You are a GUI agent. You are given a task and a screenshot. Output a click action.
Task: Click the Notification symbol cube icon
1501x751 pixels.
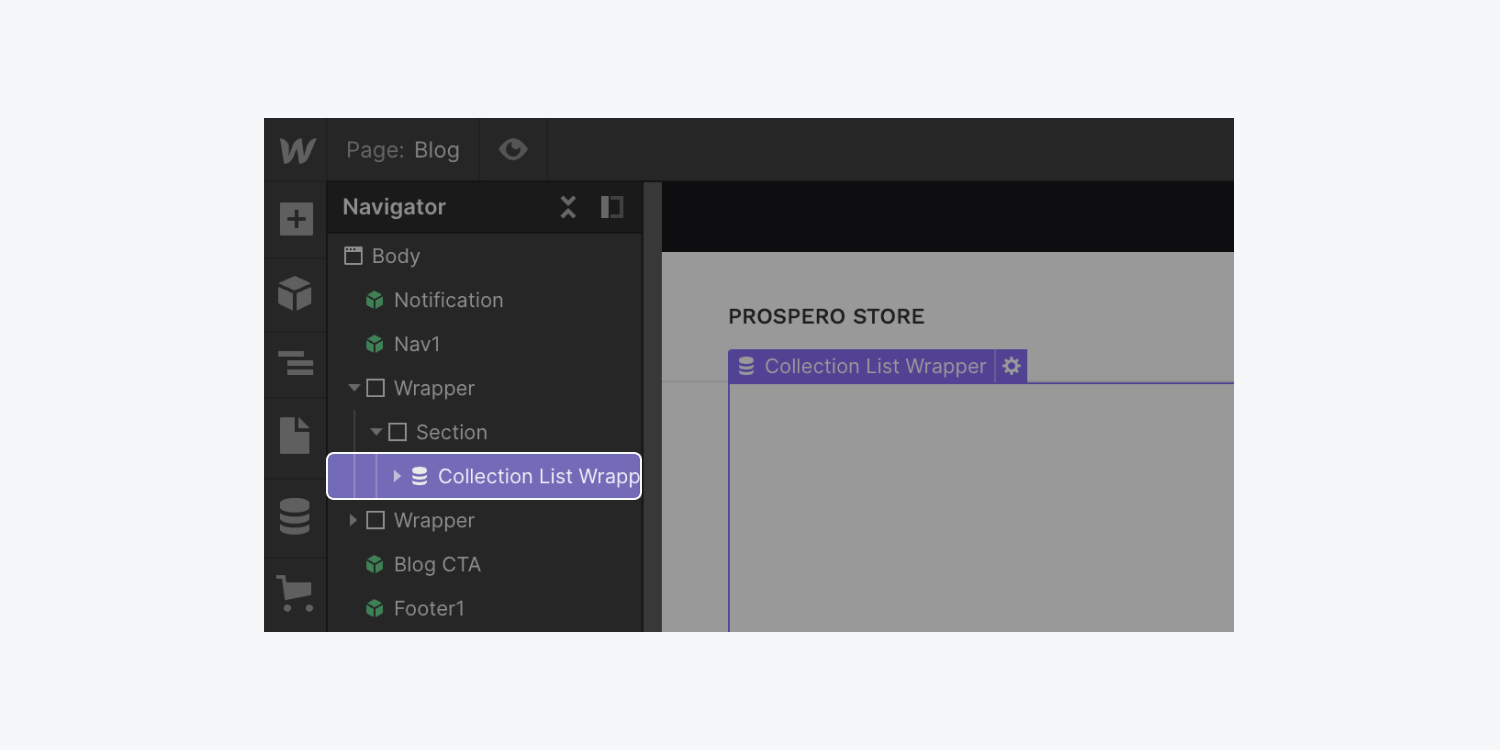pos(375,300)
